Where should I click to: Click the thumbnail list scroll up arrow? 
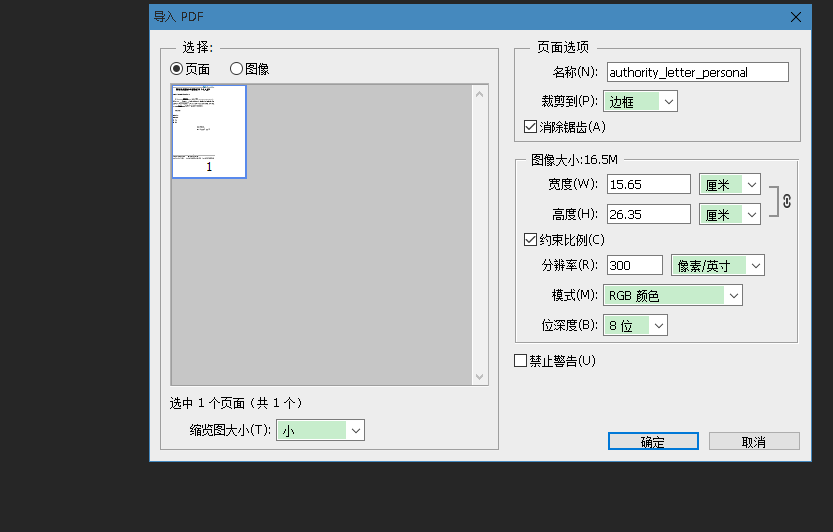point(479,95)
